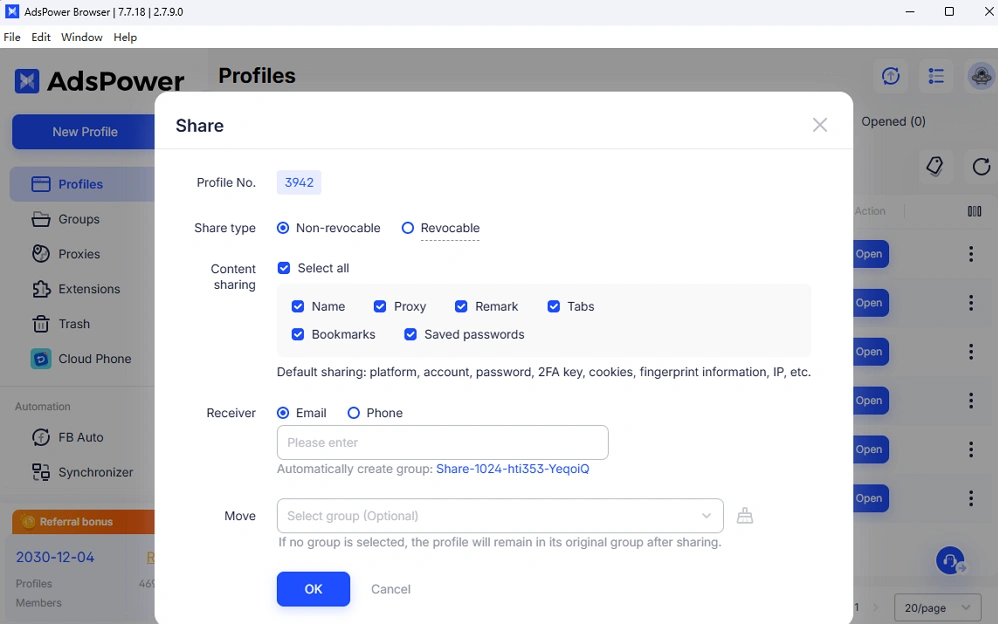Open the 20/page pagination dropdown
The image size is (998, 624).
click(x=937, y=607)
